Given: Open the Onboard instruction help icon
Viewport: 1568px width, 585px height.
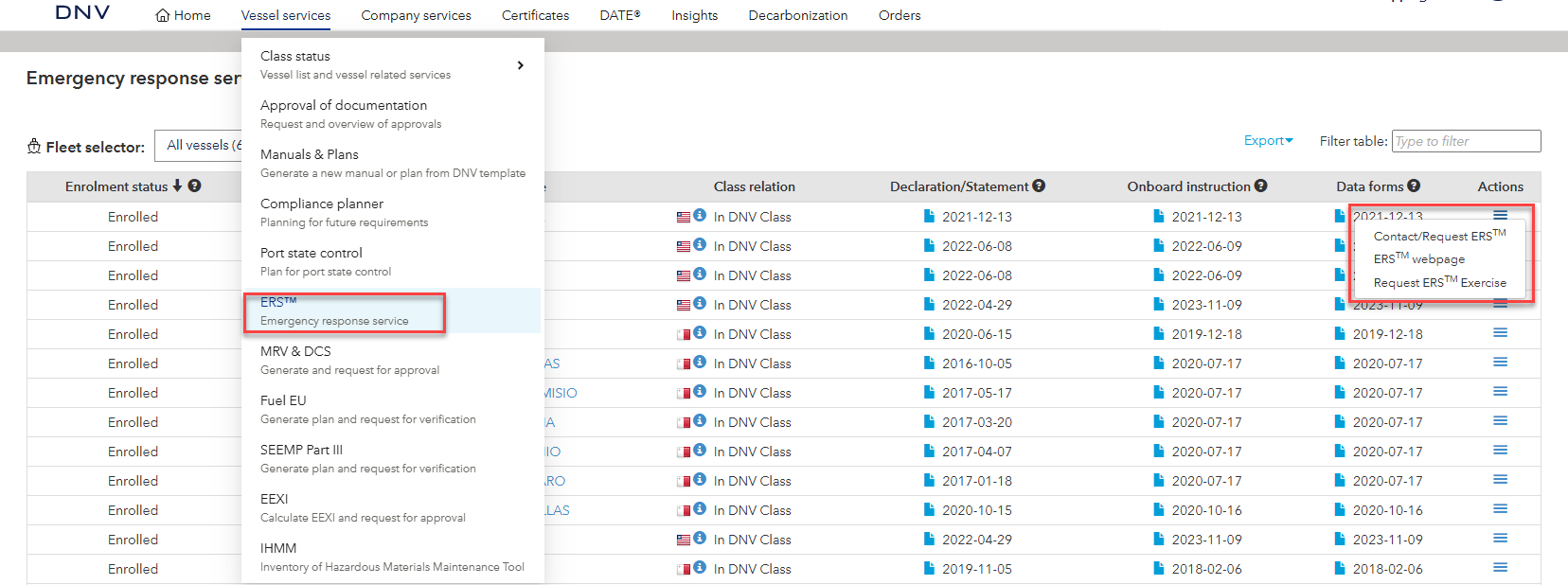Looking at the screenshot, I should (x=1261, y=186).
